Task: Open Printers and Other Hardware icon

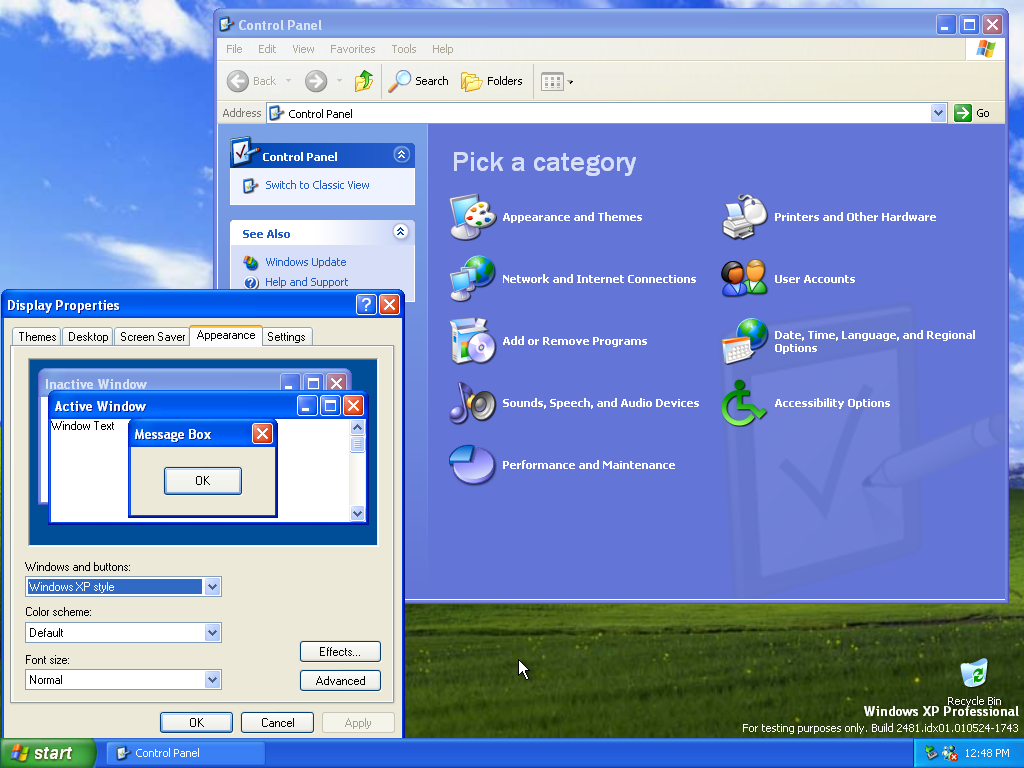Action: point(744,217)
